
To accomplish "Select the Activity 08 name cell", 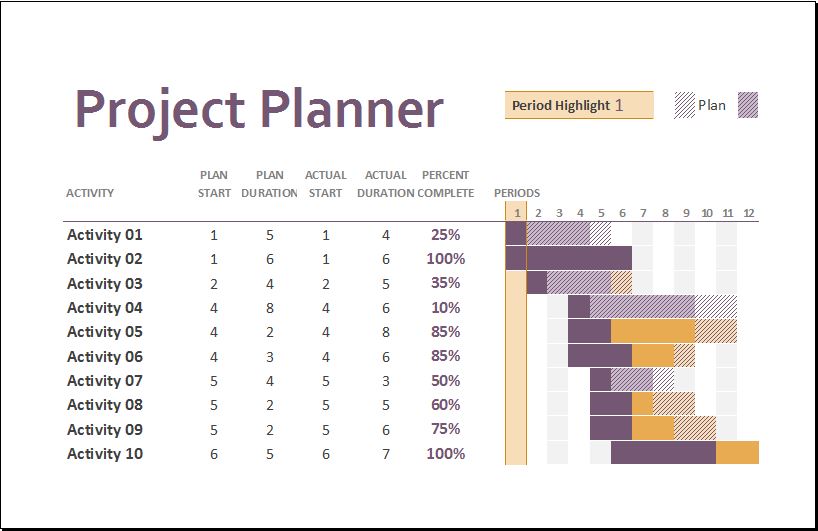I will point(105,405).
